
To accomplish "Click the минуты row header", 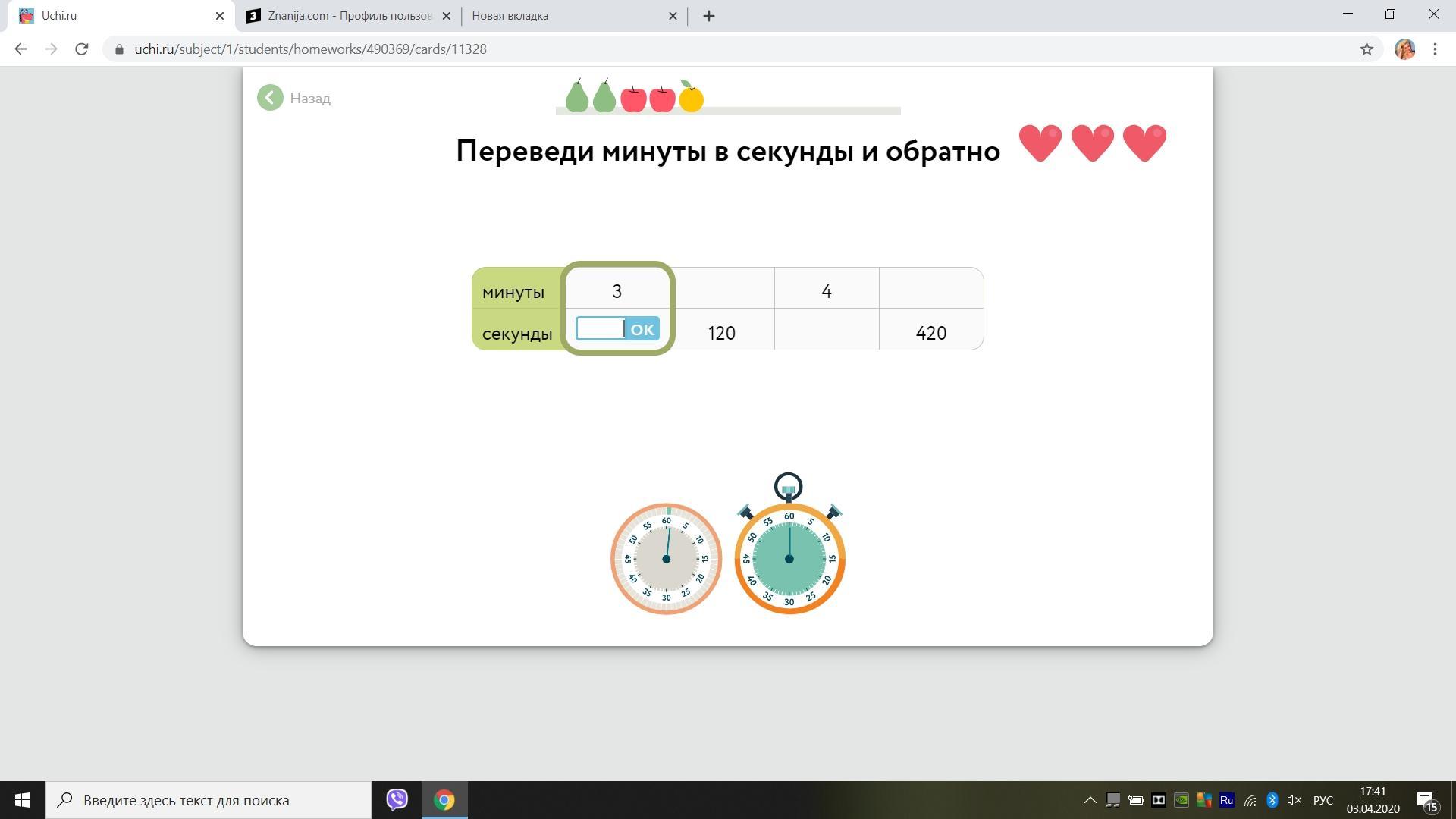I will (517, 288).
